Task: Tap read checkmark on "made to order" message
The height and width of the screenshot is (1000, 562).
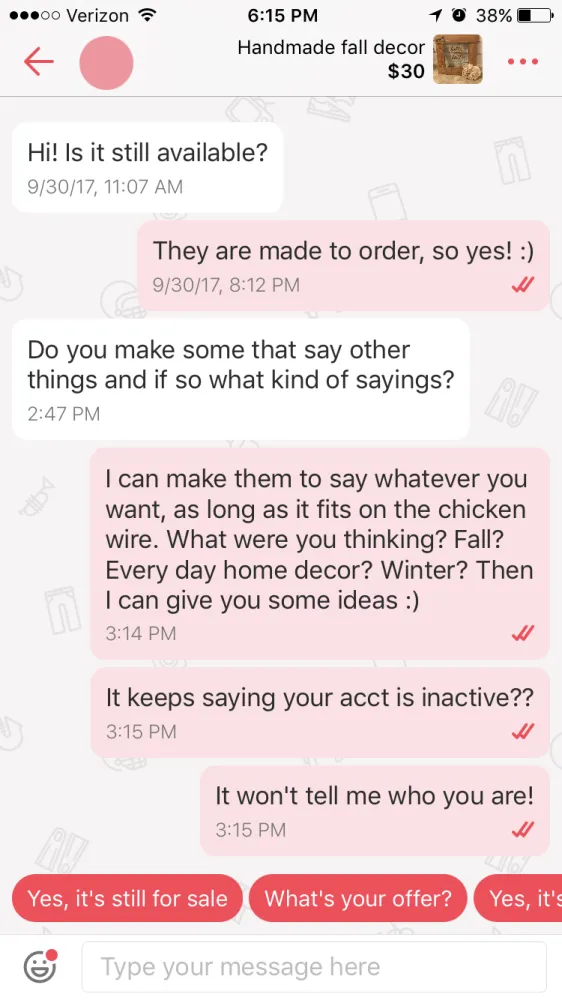Action: pos(522,285)
